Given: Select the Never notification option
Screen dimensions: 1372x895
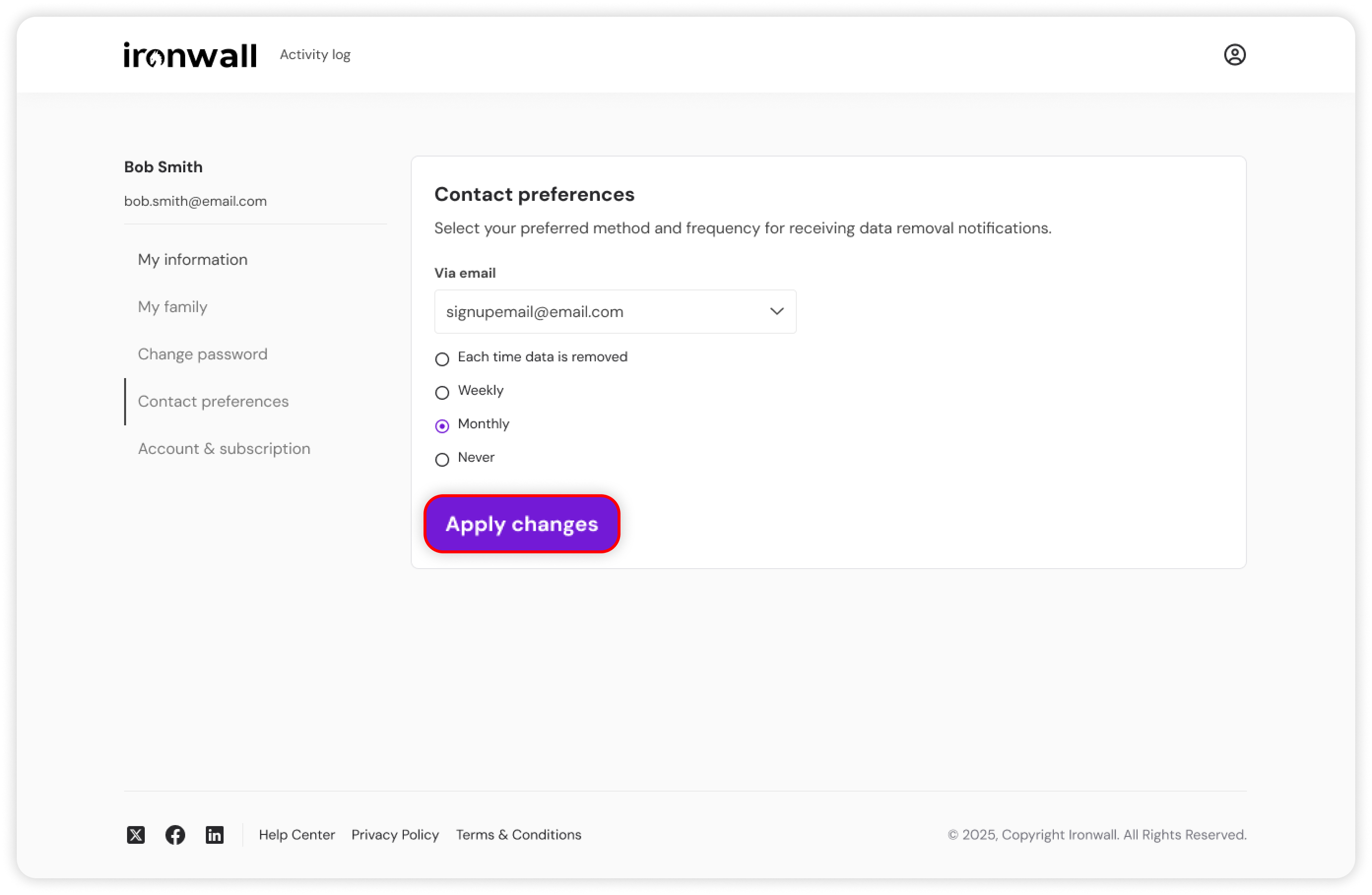Looking at the screenshot, I should click(x=442, y=459).
